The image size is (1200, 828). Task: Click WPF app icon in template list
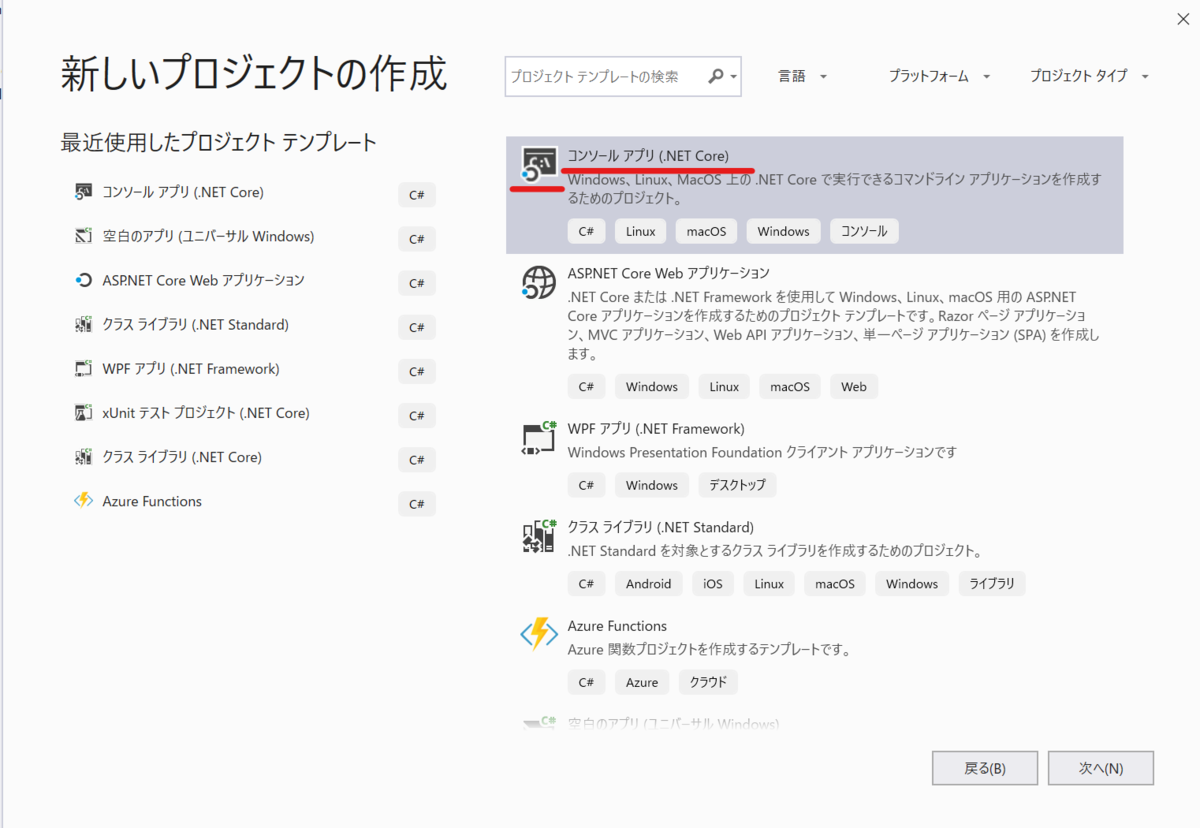538,438
